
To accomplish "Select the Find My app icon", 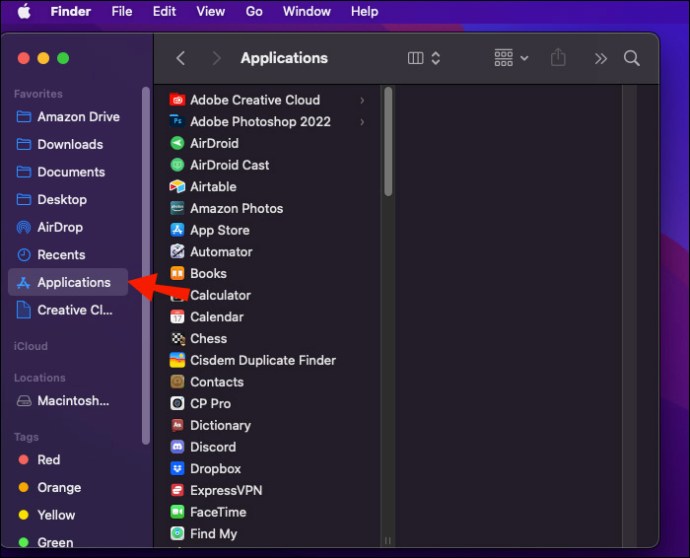I will click(177, 533).
